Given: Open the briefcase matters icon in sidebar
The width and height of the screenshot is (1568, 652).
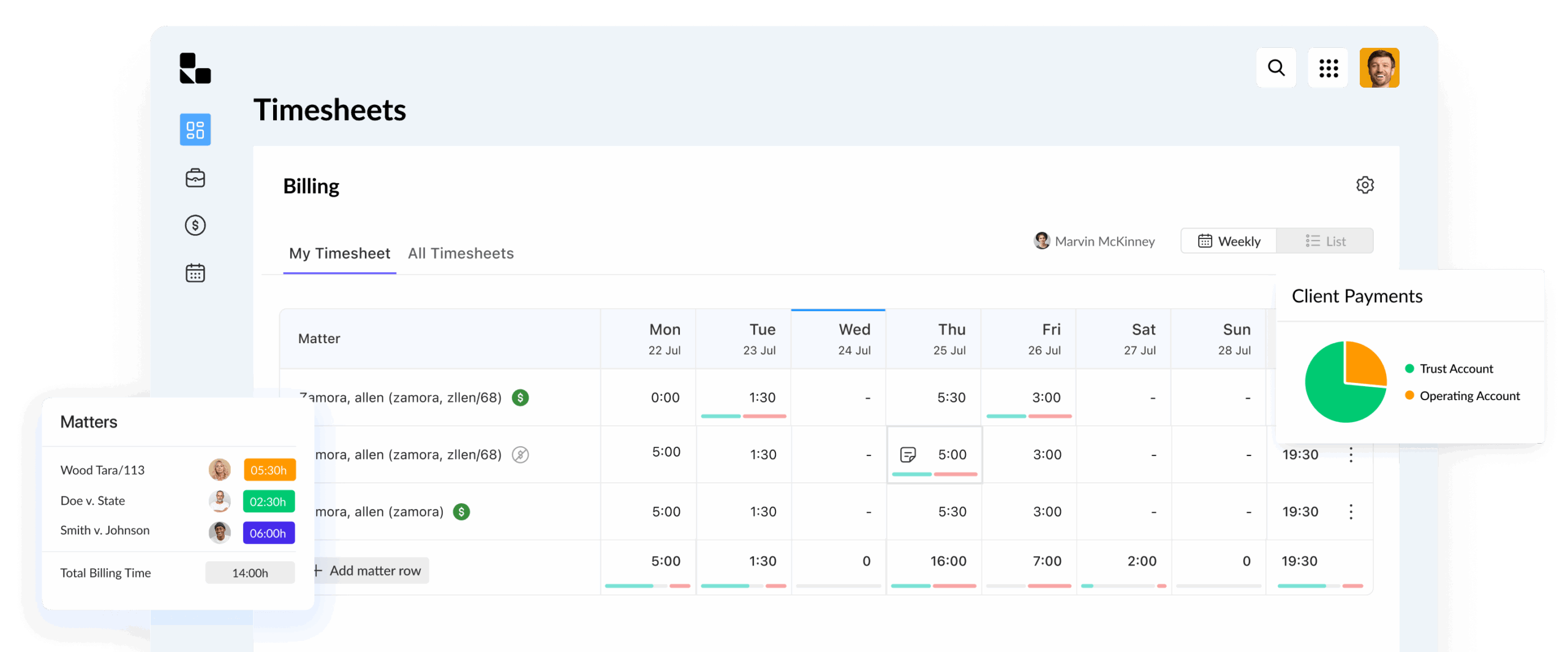Looking at the screenshot, I should pyautogui.click(x=195, y=178).
